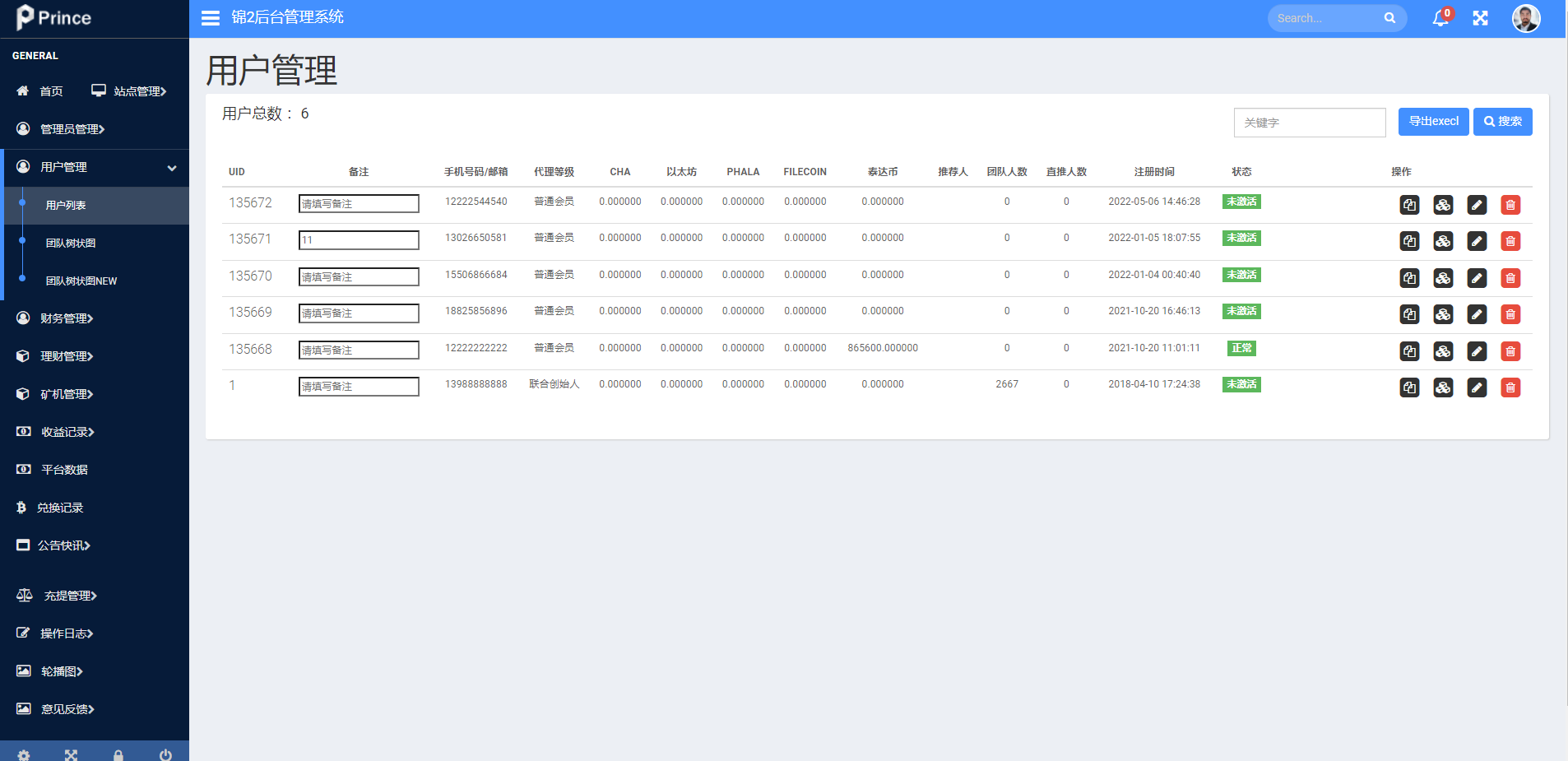Expand the 财务管理 sidebar menu
Viewport: 1568px width, 761px height.
[x=66, y=318]
